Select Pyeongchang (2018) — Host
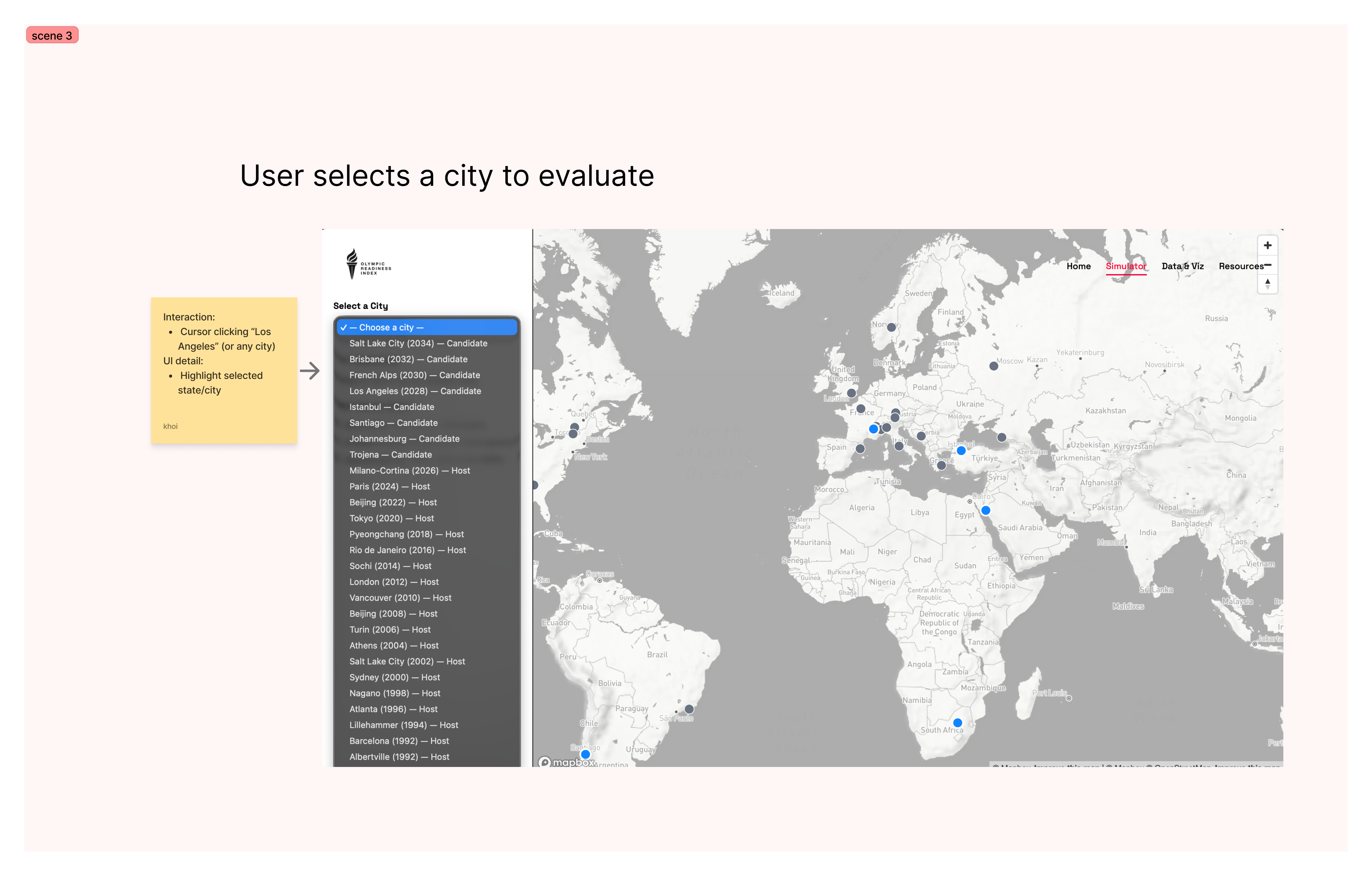1372x876 pixels. 427,535
